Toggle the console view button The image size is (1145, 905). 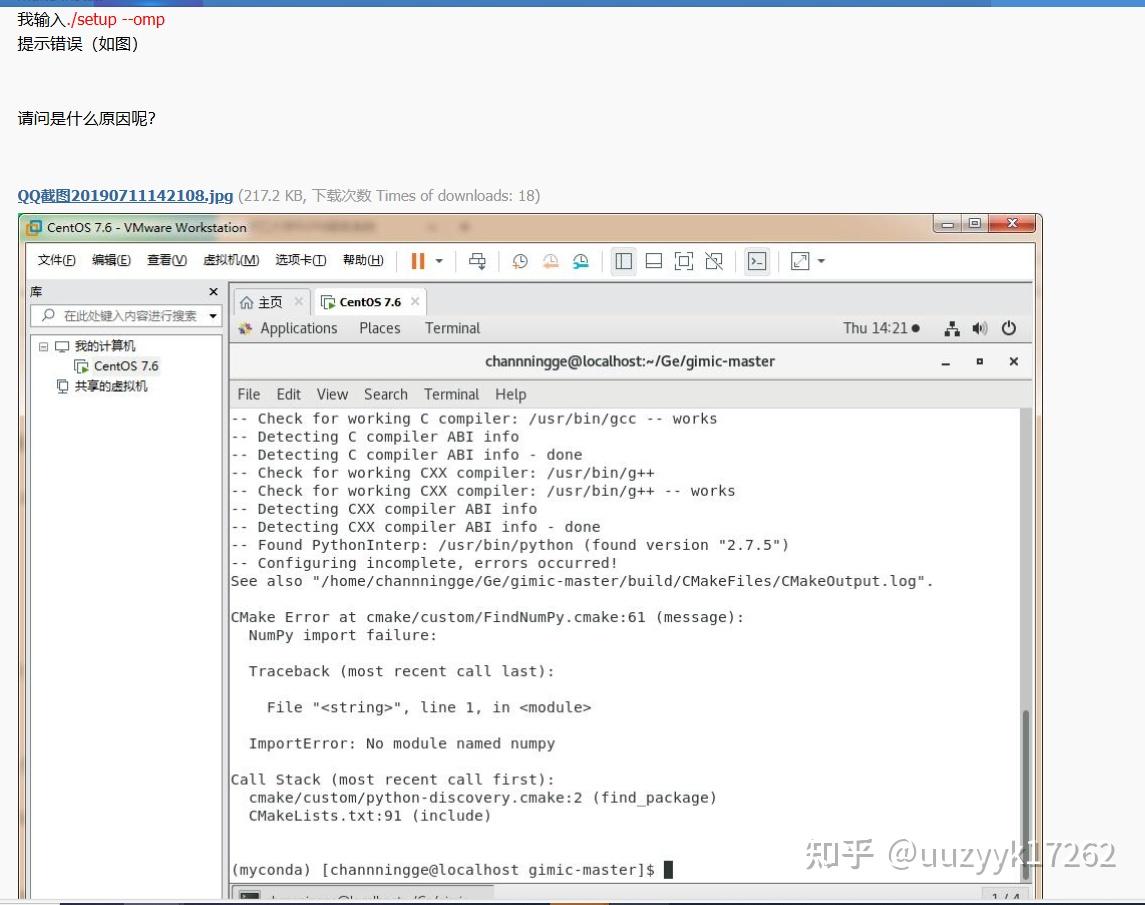pos(757,261)
